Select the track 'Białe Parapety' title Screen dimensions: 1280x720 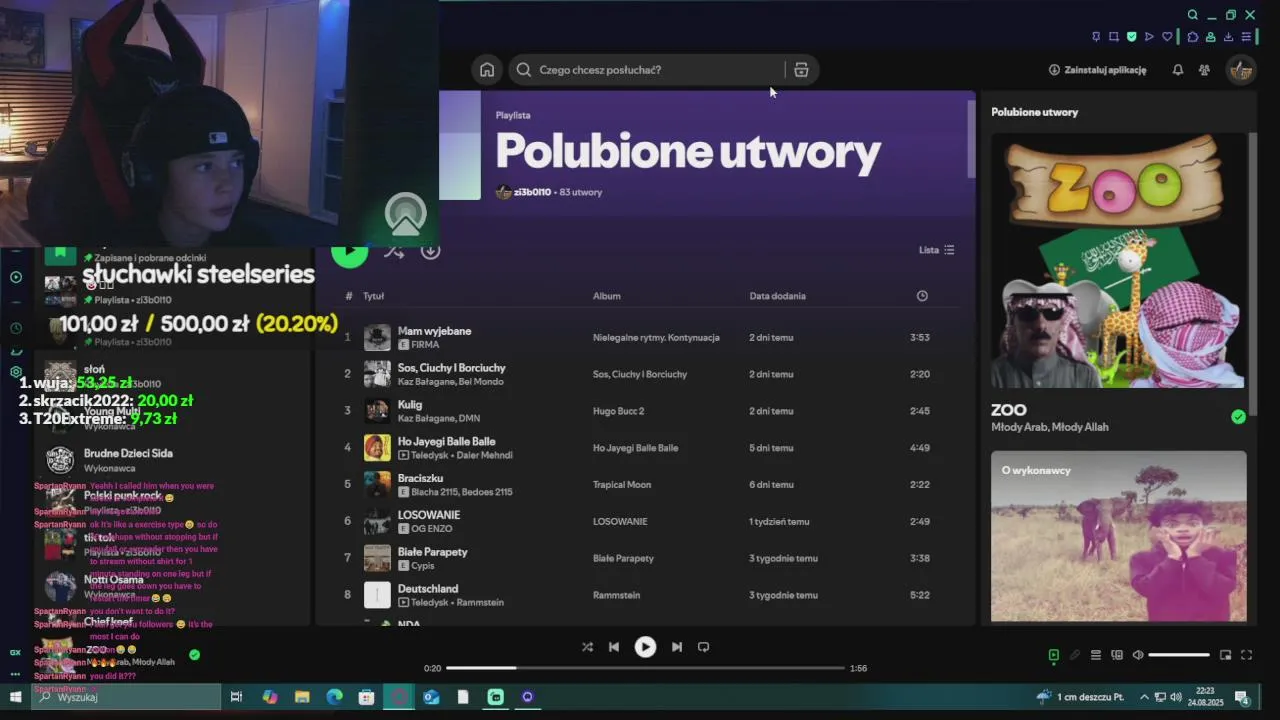tap(432, 552)
